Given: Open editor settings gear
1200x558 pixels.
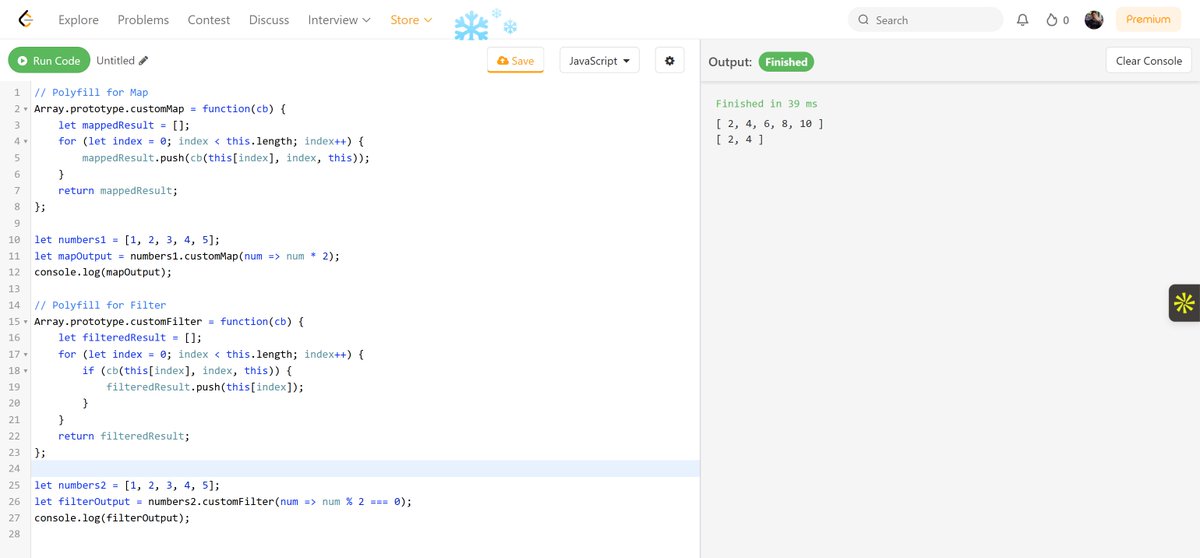Looking at the screenshot, I should 669,61.
